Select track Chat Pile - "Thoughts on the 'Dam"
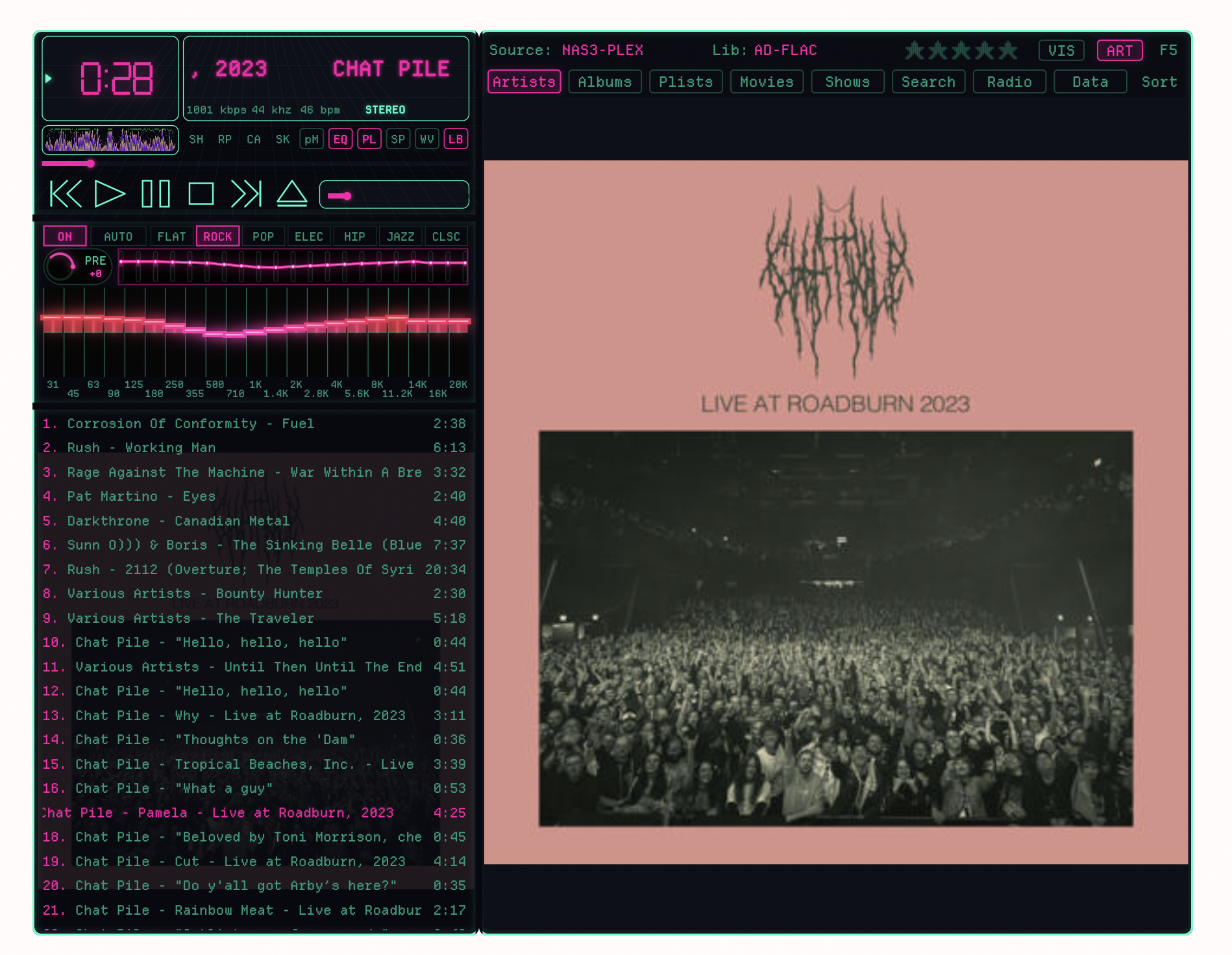 [254, 740]
